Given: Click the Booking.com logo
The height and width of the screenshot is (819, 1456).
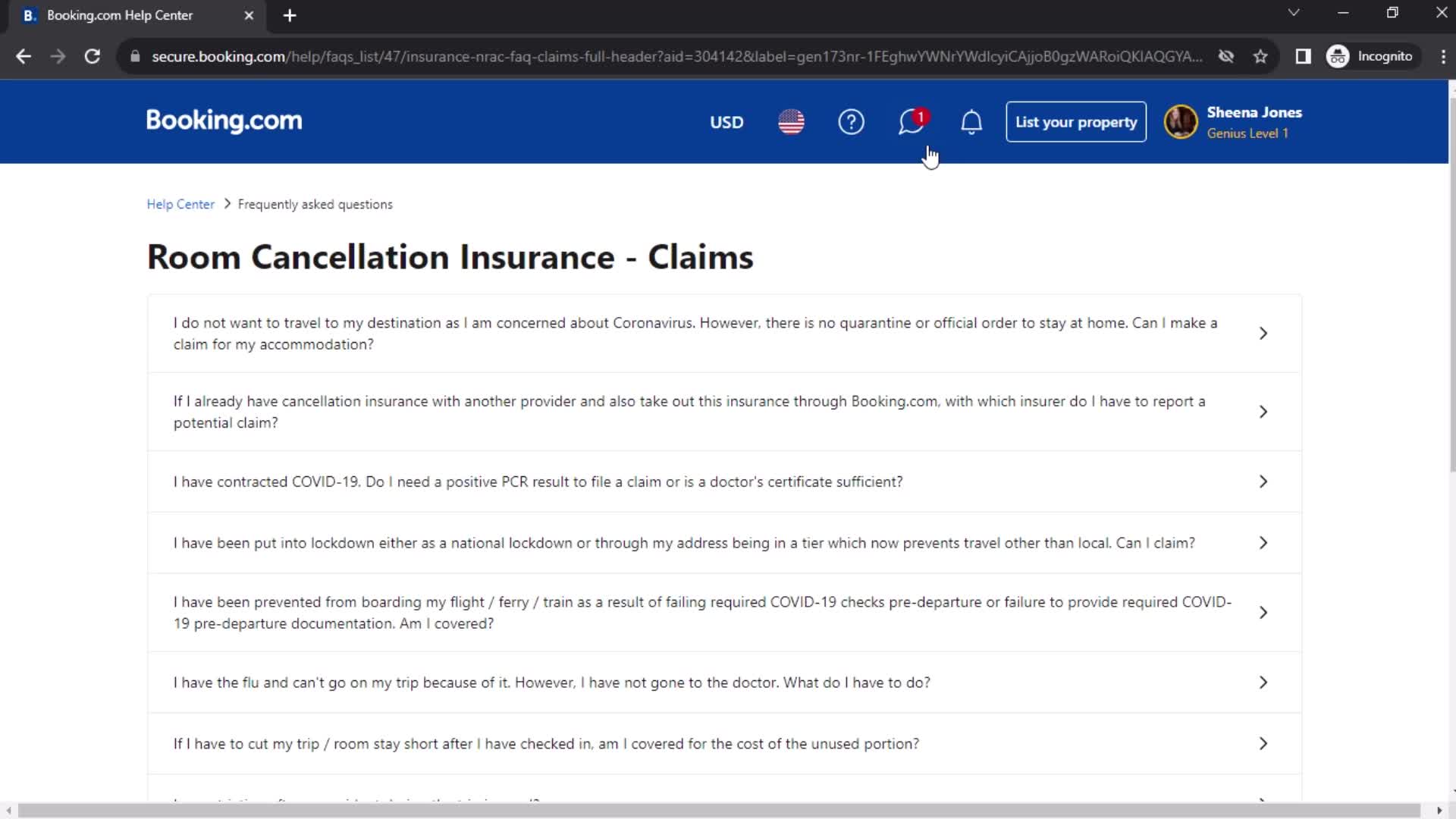Looking at the screenshot, I should click(x=224, y=121).
